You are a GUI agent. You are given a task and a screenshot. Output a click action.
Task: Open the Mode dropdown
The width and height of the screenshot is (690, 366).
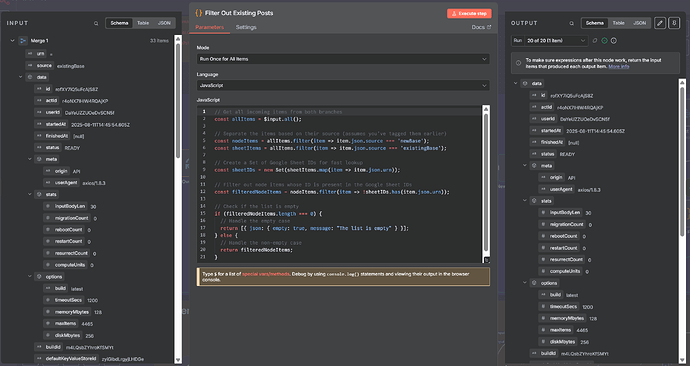click(343, 59)
